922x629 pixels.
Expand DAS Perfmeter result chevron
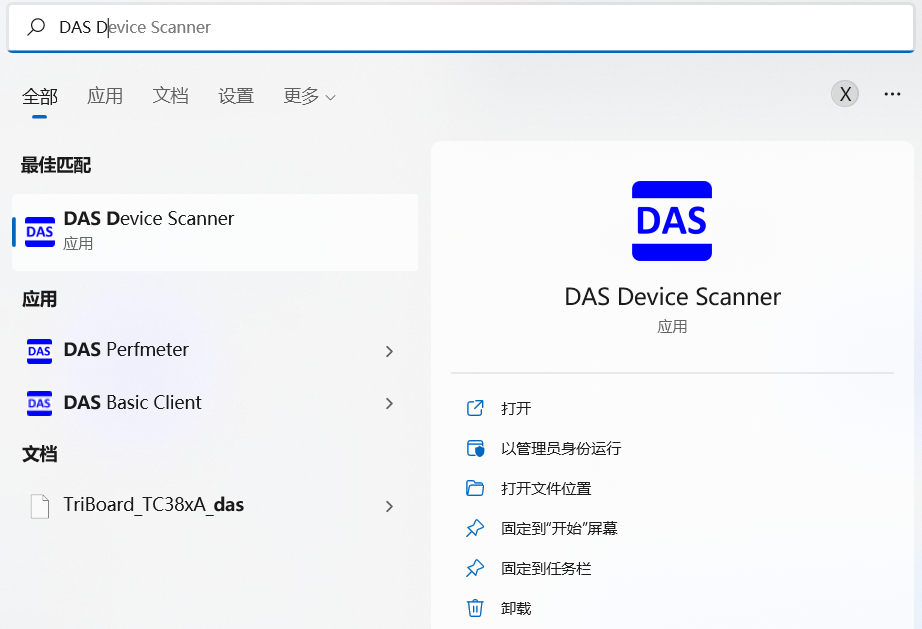[389, 351]
